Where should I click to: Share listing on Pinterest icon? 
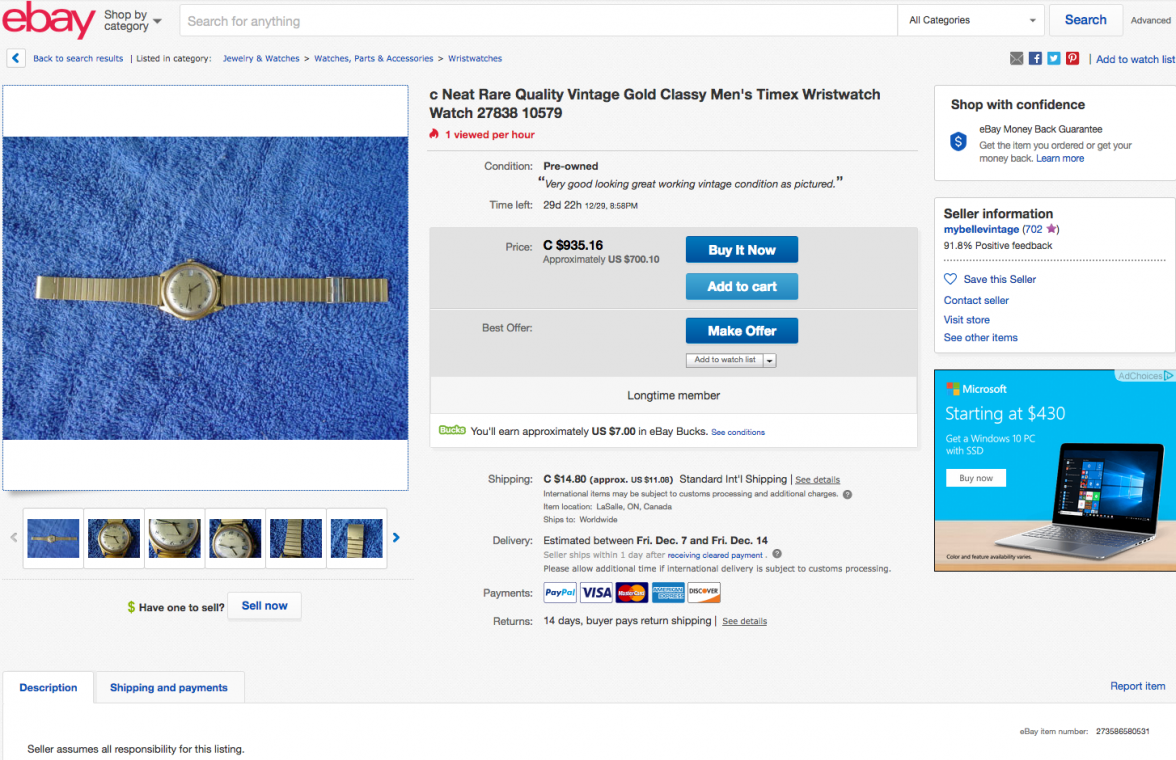coord(1072,59)
